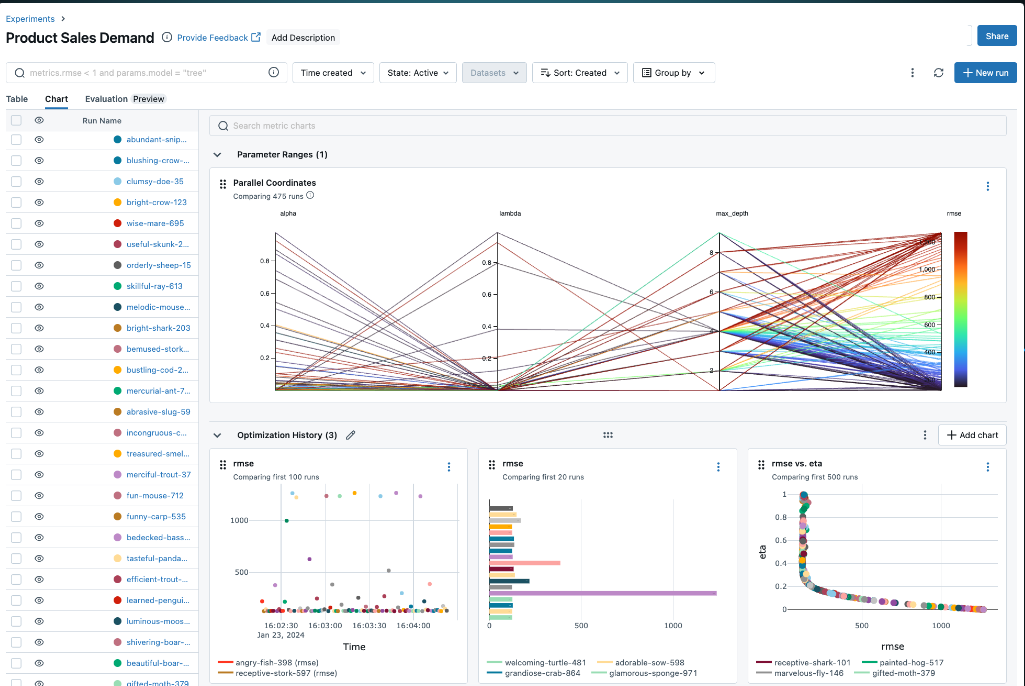Collapse the Optimization History section
Screen dimensions: 1025x686
tap(218, 435)
